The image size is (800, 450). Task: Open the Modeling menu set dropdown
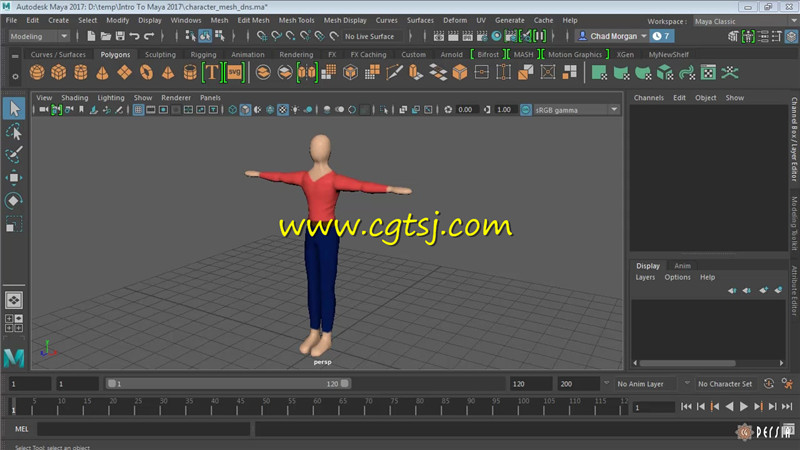pos(39,36)
